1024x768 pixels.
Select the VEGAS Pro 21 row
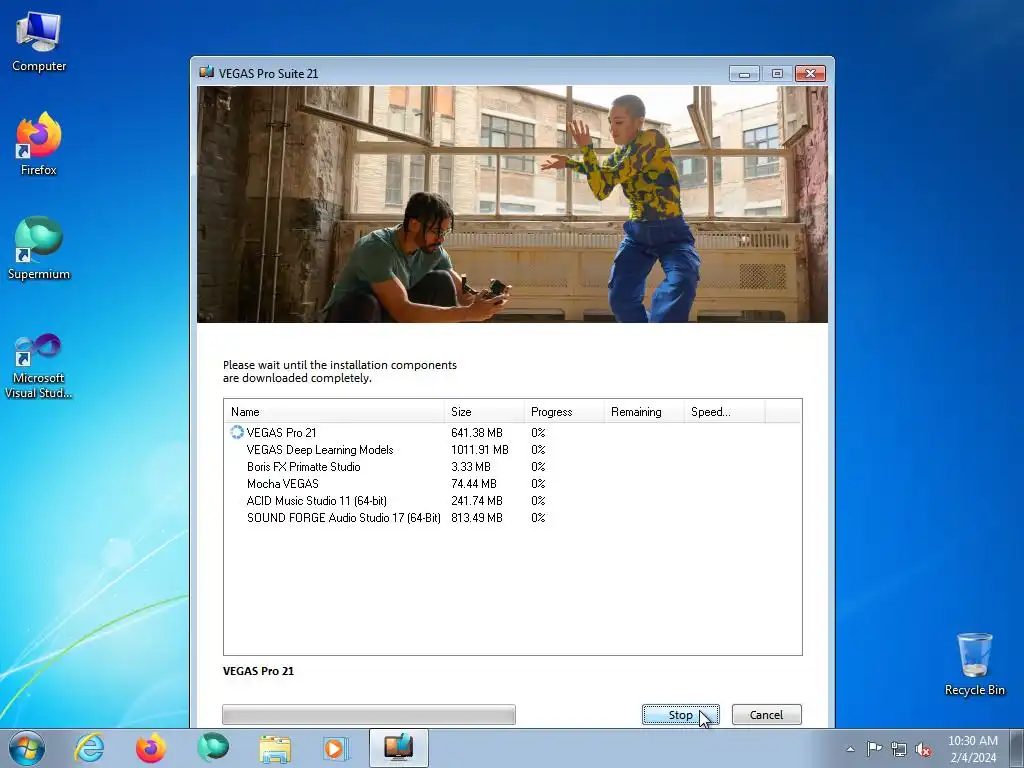[512, 432]
